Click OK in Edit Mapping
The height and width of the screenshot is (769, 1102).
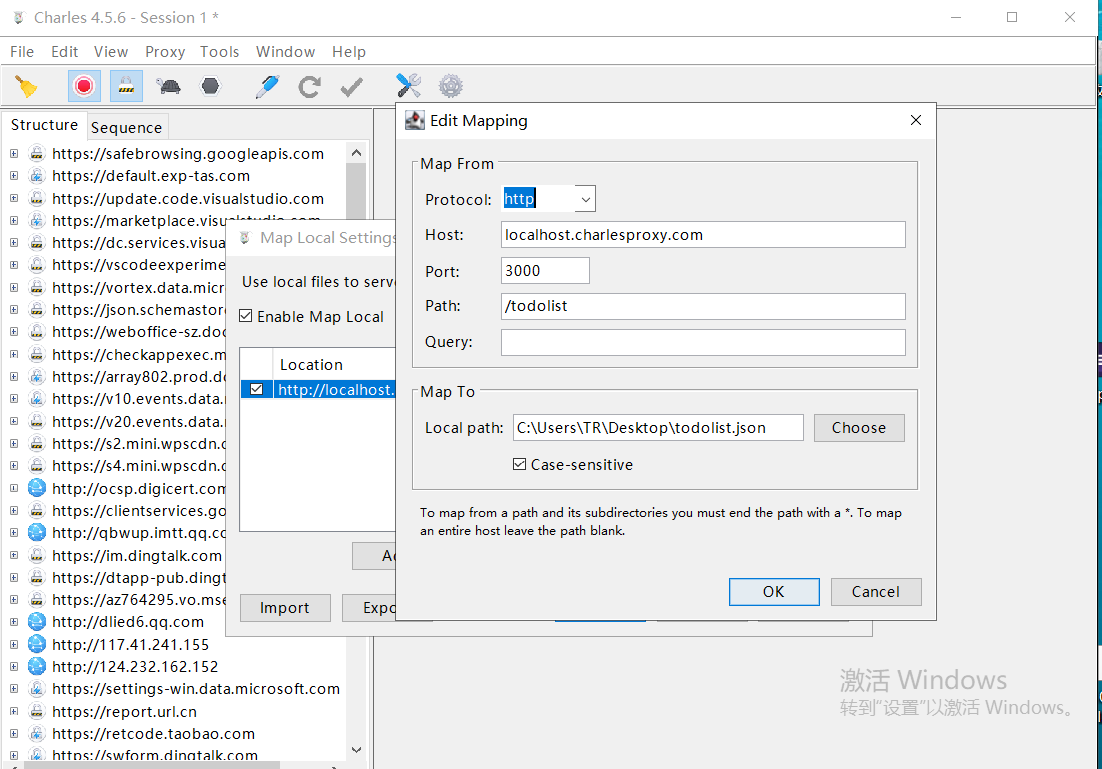coord(774,592)
